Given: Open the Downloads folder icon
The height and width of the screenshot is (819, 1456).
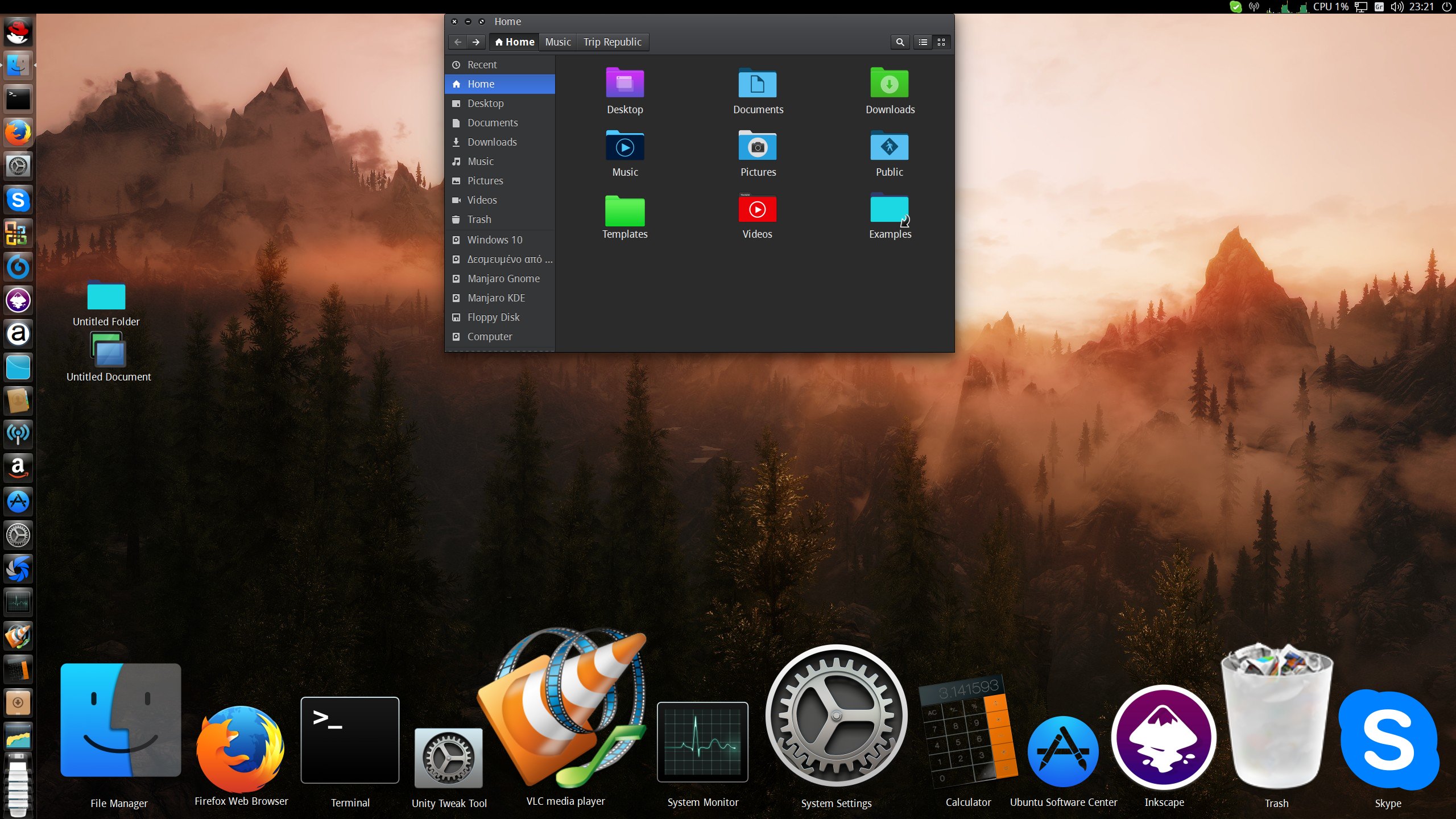Looking at the screenshot, I should 890,85.
